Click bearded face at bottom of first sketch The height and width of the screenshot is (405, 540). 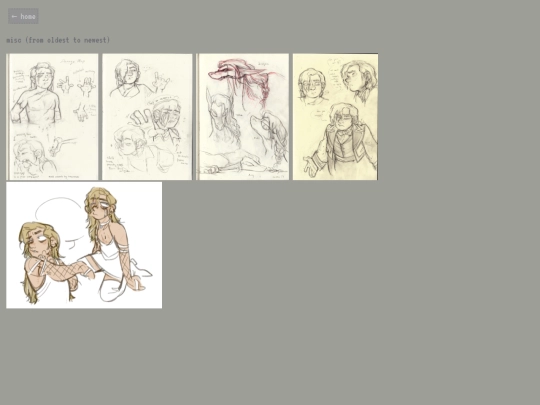click(x=29, y=157)
